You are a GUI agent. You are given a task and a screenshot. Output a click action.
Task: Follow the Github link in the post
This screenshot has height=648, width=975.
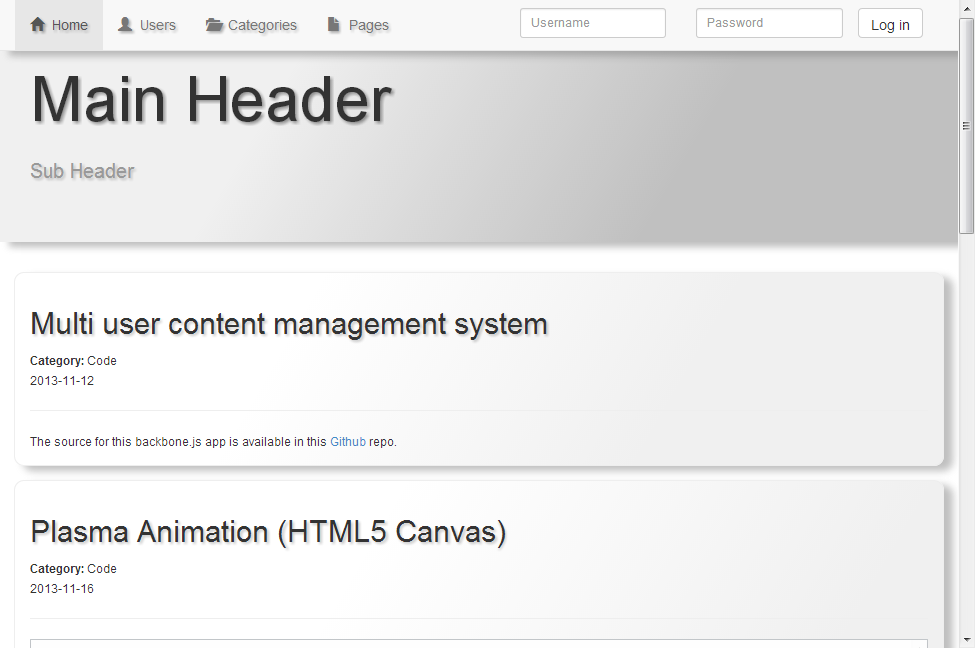pyautogui.click(x=348, y=442)
